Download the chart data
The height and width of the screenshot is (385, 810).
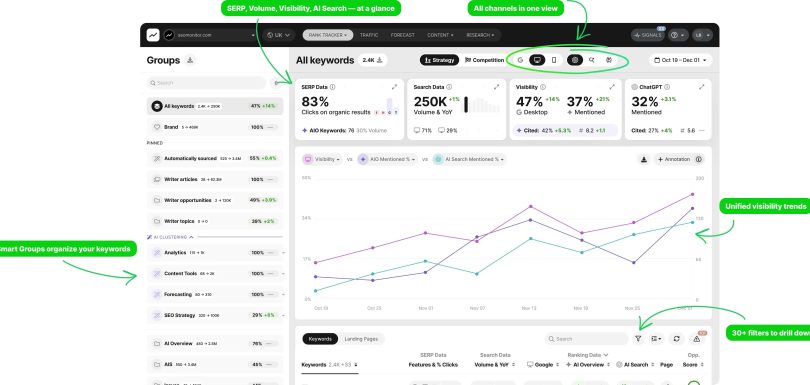644,160
